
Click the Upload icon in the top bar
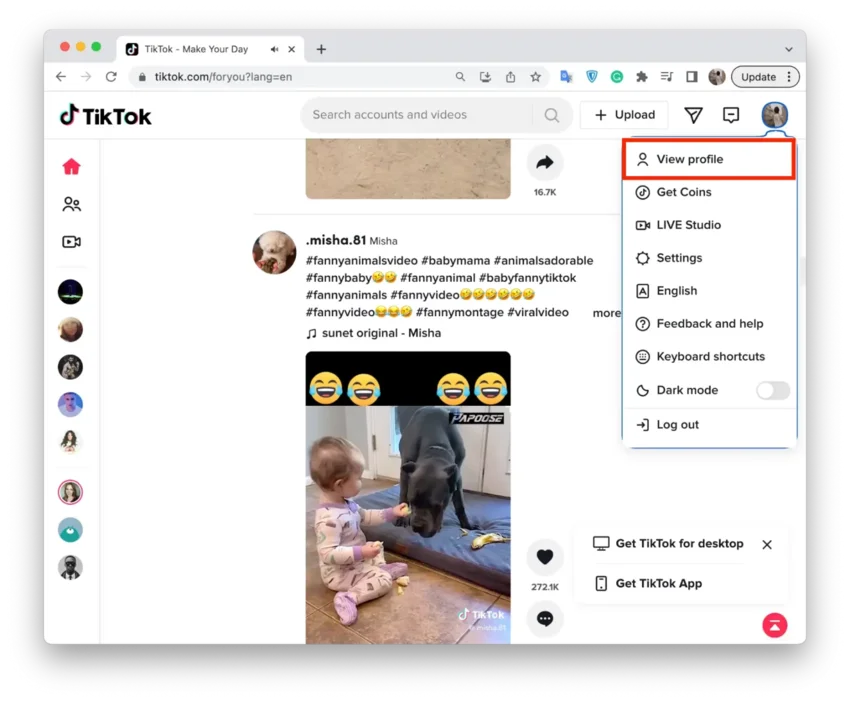[624, 114]
